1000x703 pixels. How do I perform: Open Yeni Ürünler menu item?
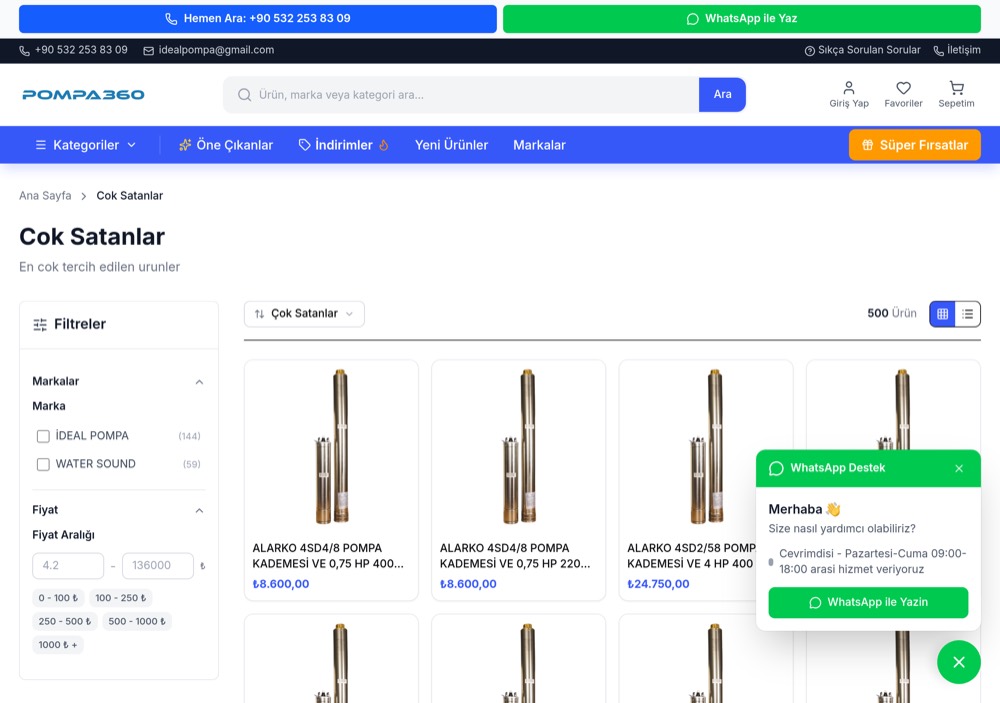click(x=452, y=145)
